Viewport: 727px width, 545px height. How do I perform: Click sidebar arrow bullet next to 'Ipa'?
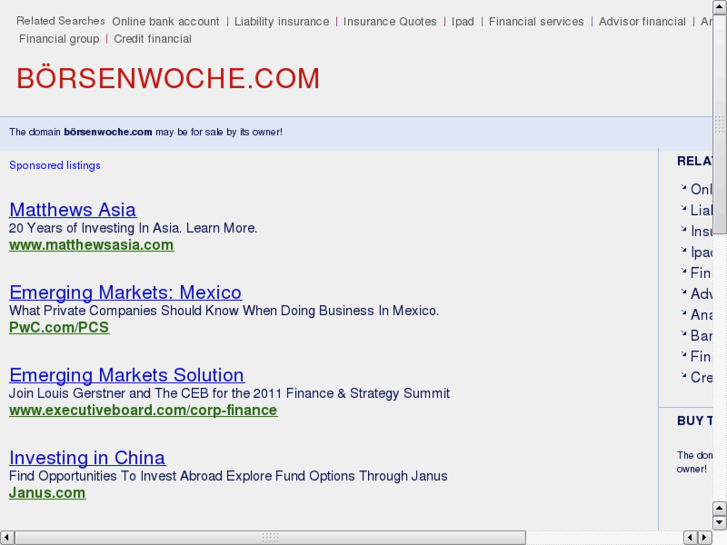683,250
